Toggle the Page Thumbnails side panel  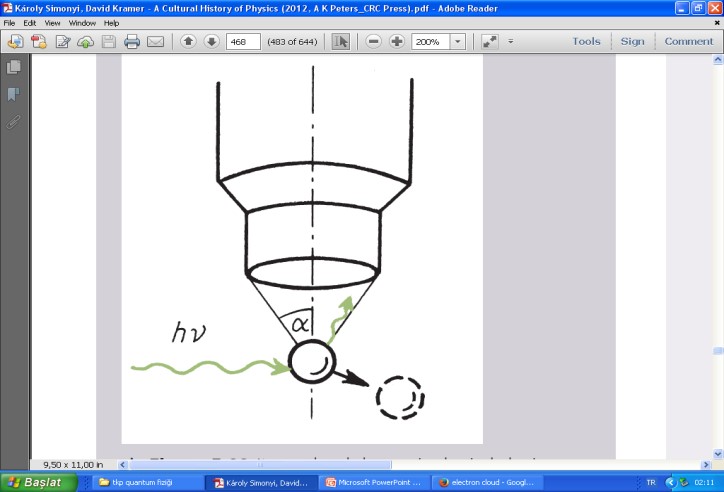click(14, 68)
